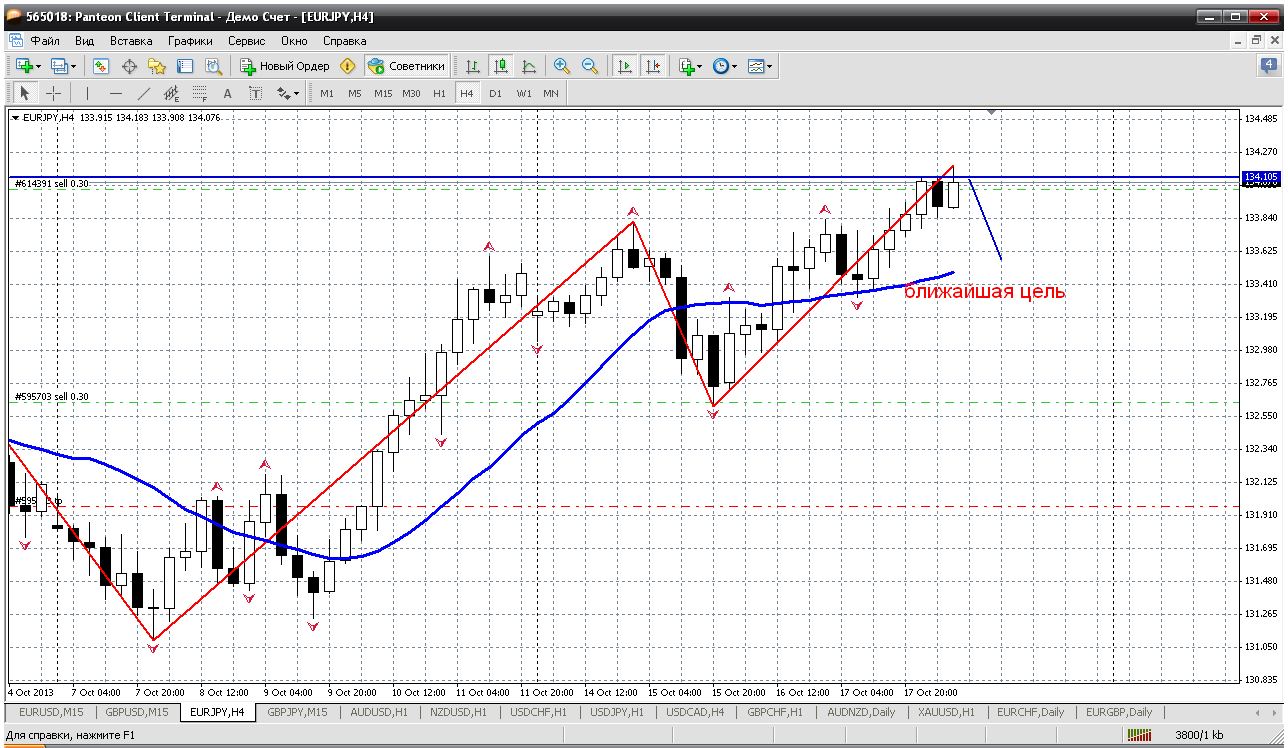The width and height of the screenshot is (1288, 748).
Task: Select the equidistant channel tool
Action: [171, 93]
